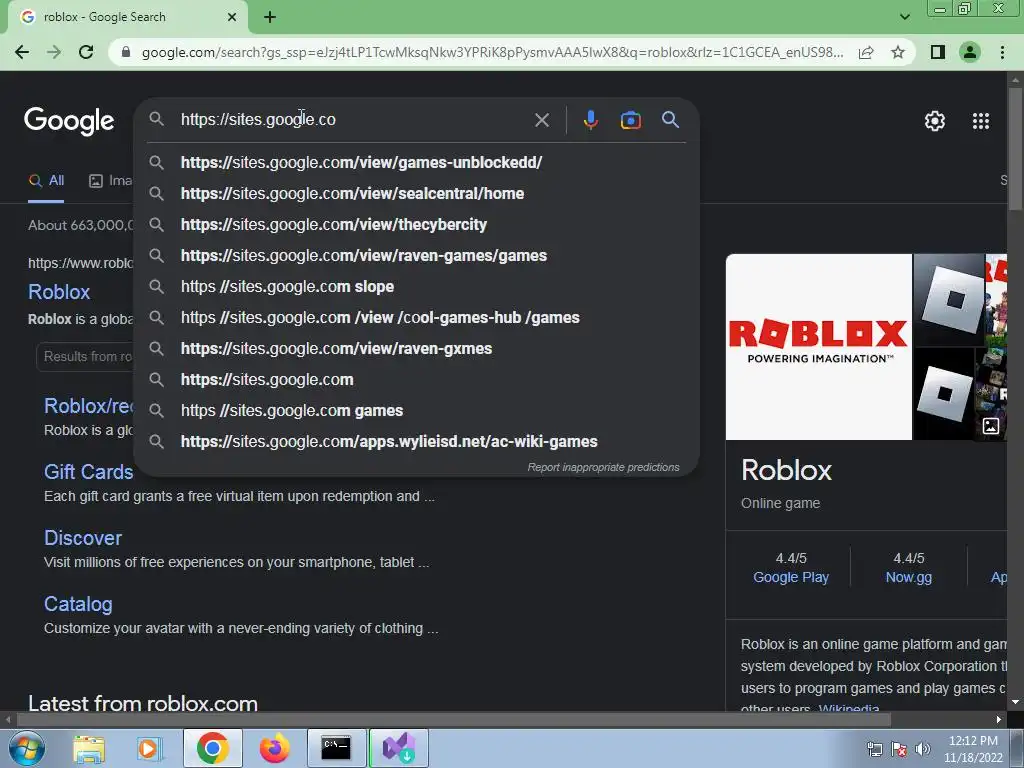Start voice search with the microphone

[x=590, y=120]
